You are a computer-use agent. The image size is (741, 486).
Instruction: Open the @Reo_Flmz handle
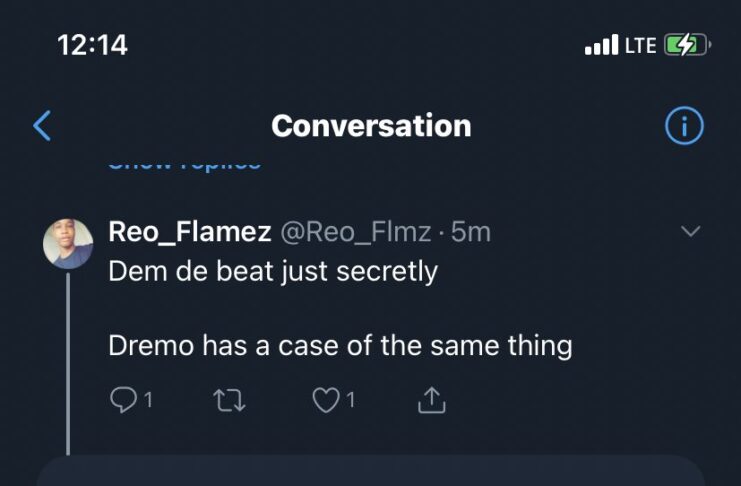pos(355,233)
